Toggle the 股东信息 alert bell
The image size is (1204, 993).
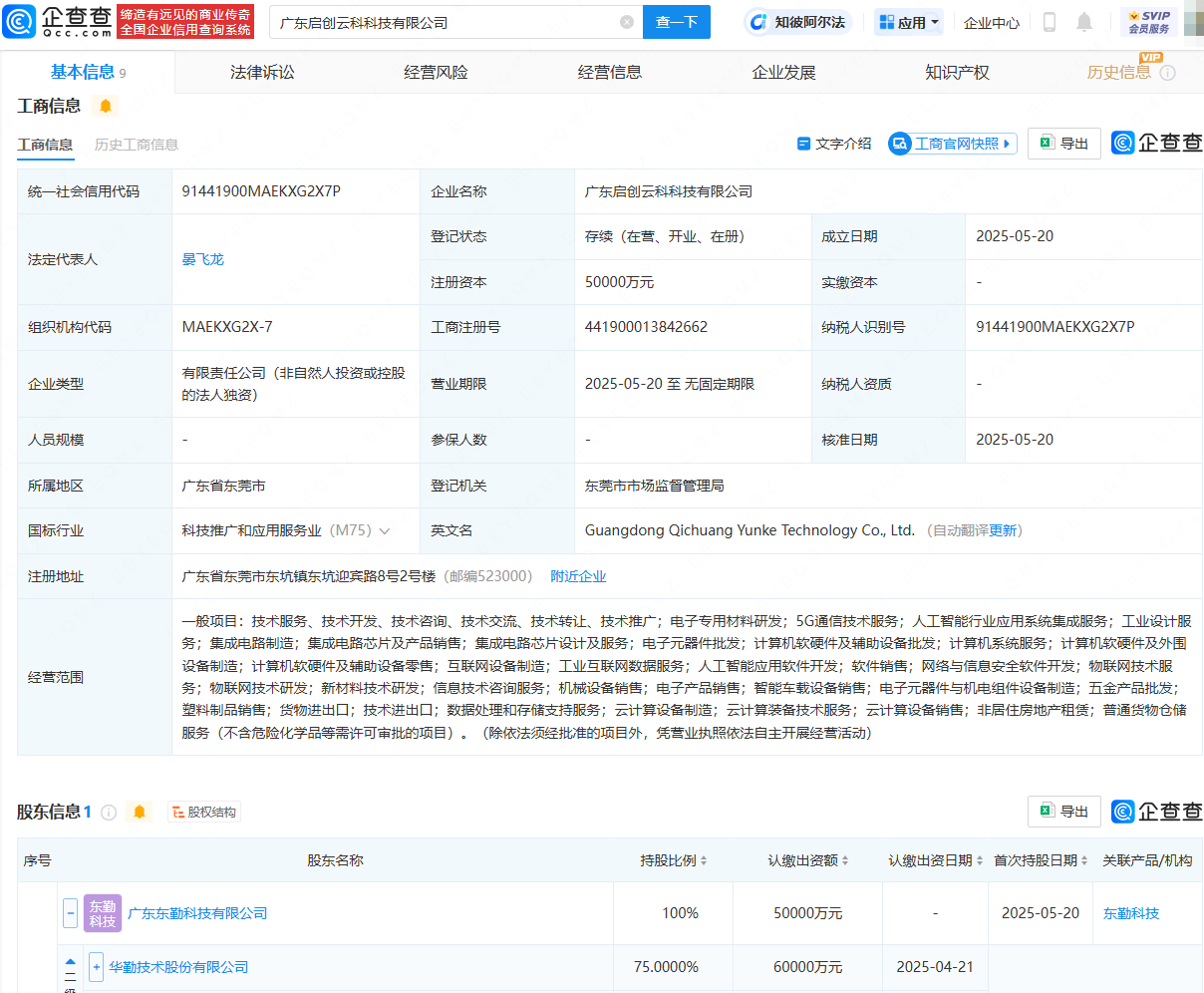[139, 812]
